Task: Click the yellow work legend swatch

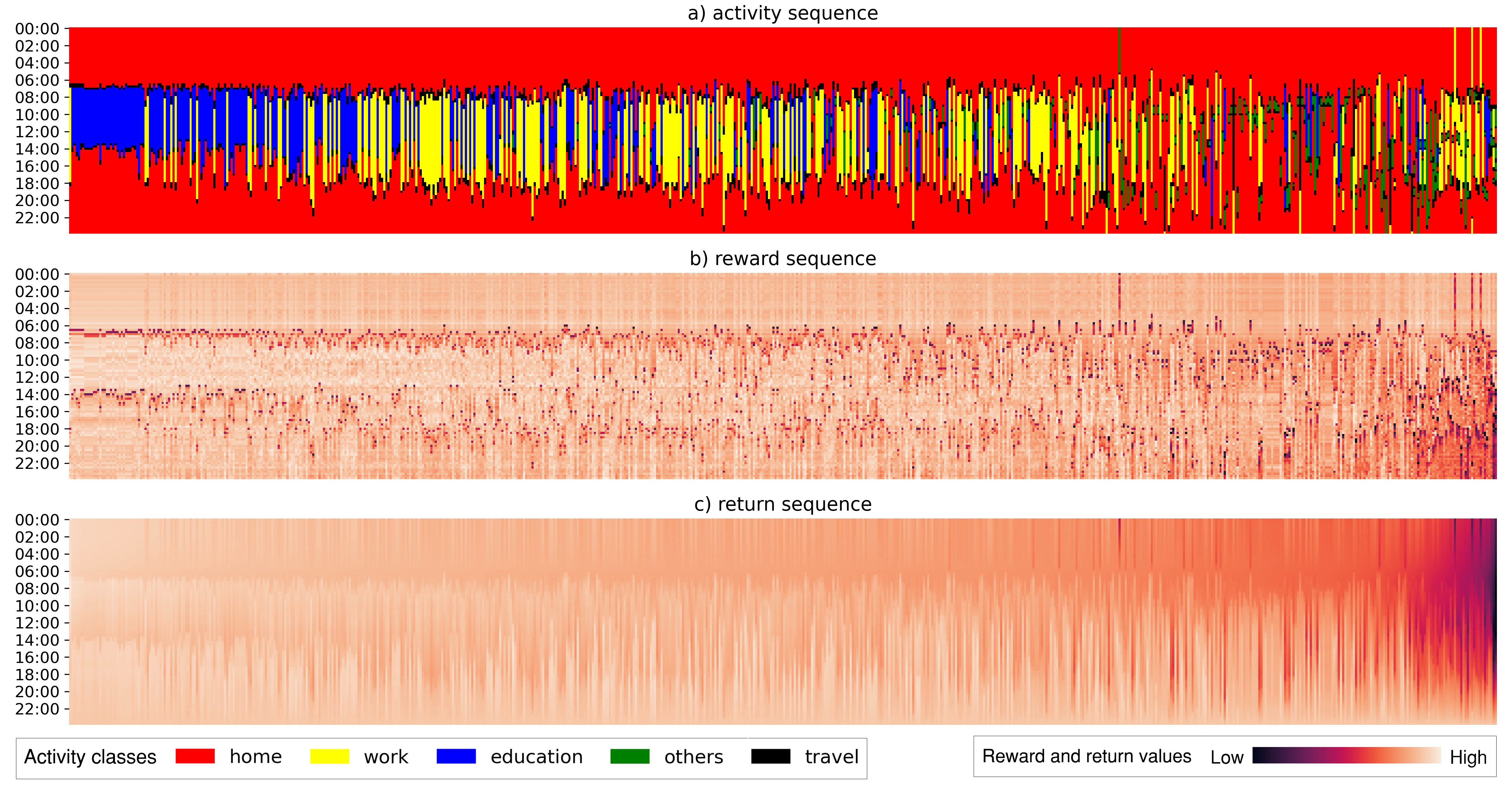Action: point(329,756)
